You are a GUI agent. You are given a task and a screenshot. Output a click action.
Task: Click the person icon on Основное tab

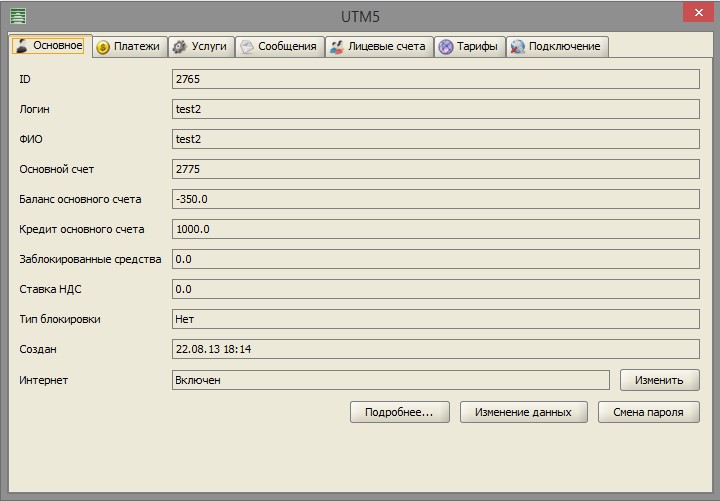(x=22, y=45)
